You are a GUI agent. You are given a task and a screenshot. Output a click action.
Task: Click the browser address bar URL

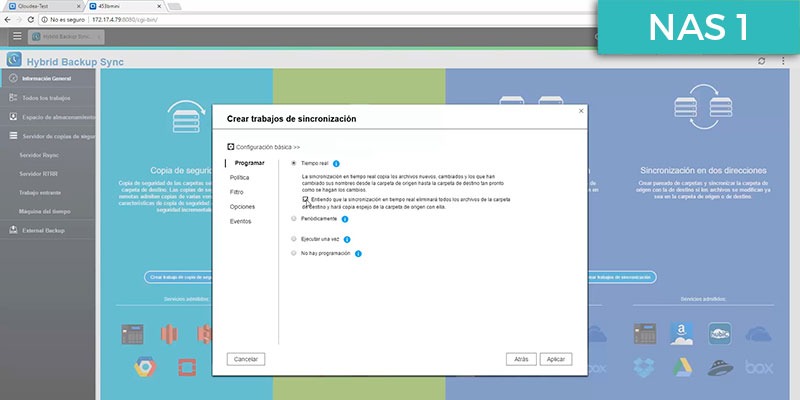(x=125, y=20)
